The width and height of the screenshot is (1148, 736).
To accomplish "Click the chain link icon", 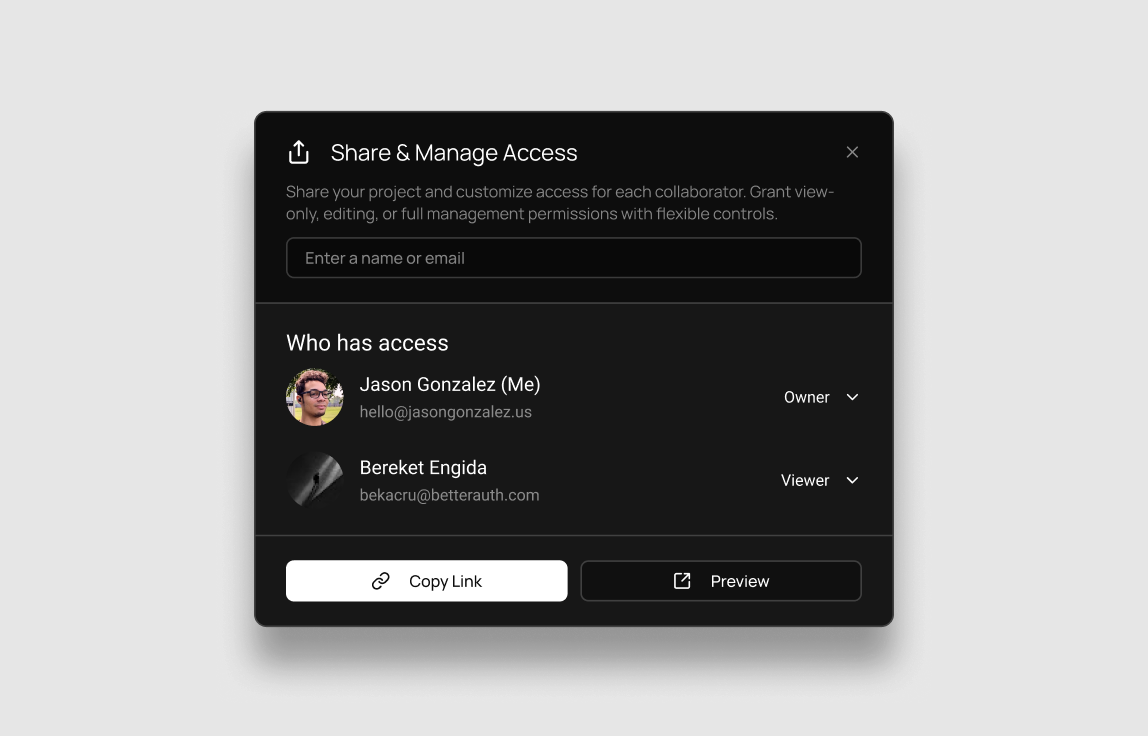I will (381, 581).
